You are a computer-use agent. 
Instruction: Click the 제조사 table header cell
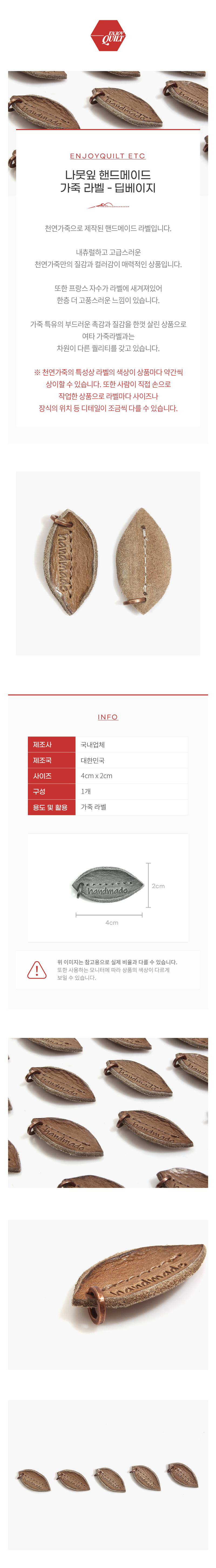point(52,744)
